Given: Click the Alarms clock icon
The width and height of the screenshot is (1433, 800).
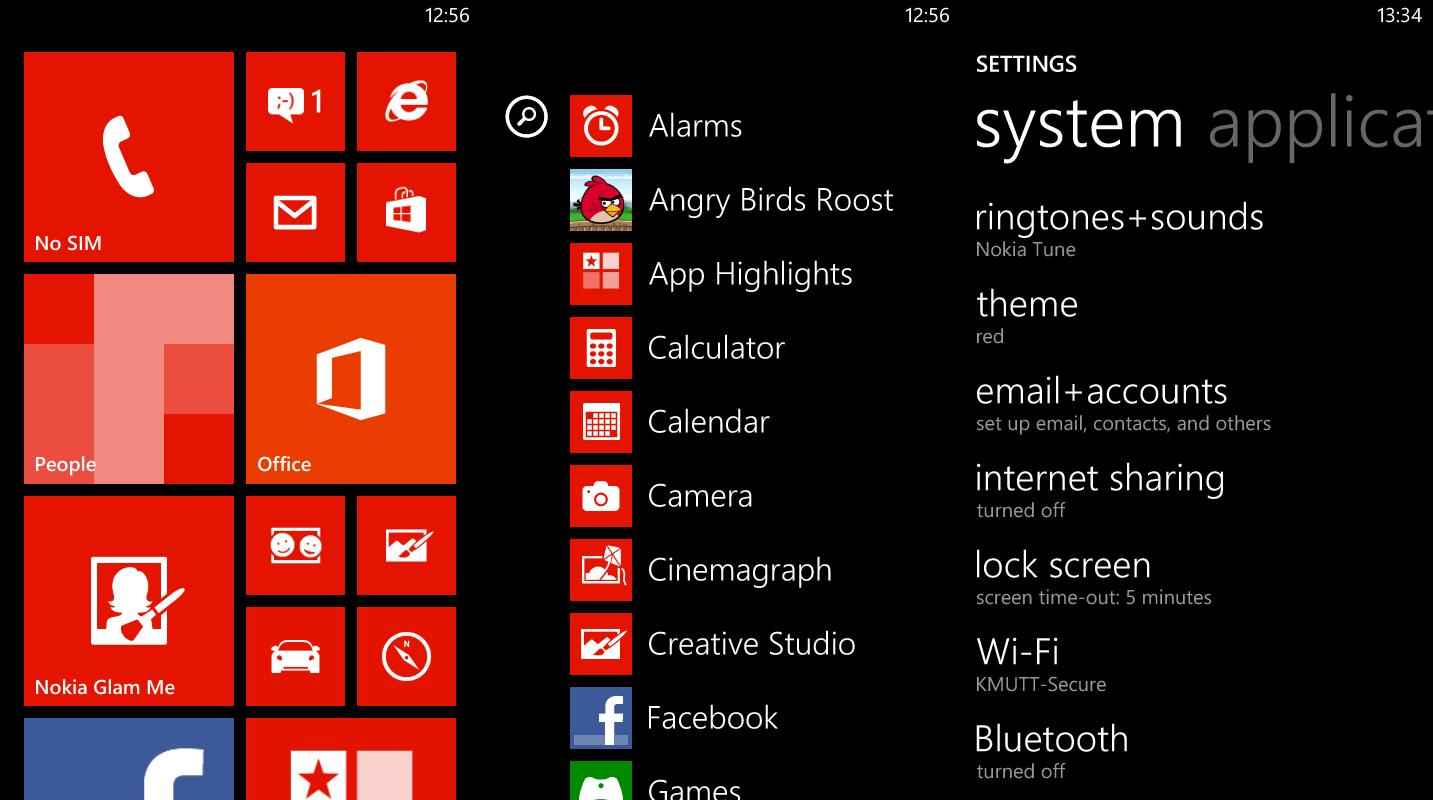Looking at the screenshot, I should tap(601, 126).
